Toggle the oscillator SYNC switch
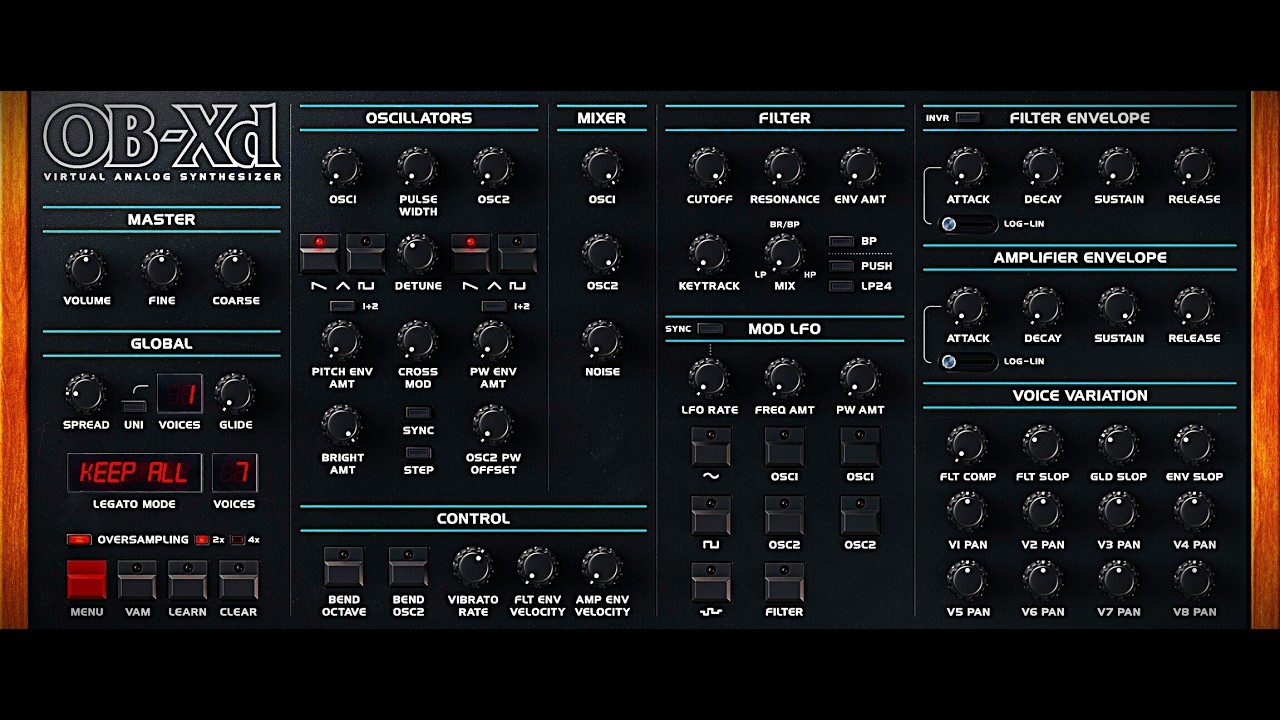This screenshot has width=1280, height=720. pyautogui.click(x=418, y=412)
